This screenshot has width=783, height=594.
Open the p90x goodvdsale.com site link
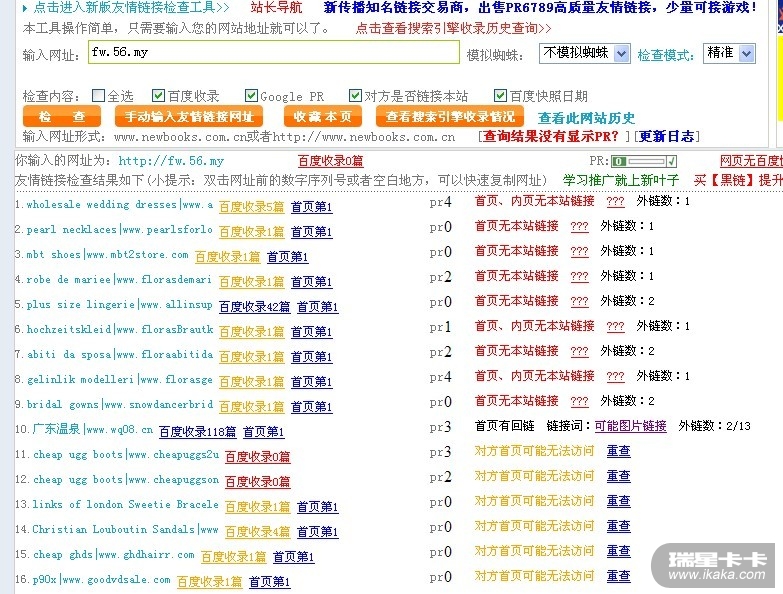click(101, 580)
